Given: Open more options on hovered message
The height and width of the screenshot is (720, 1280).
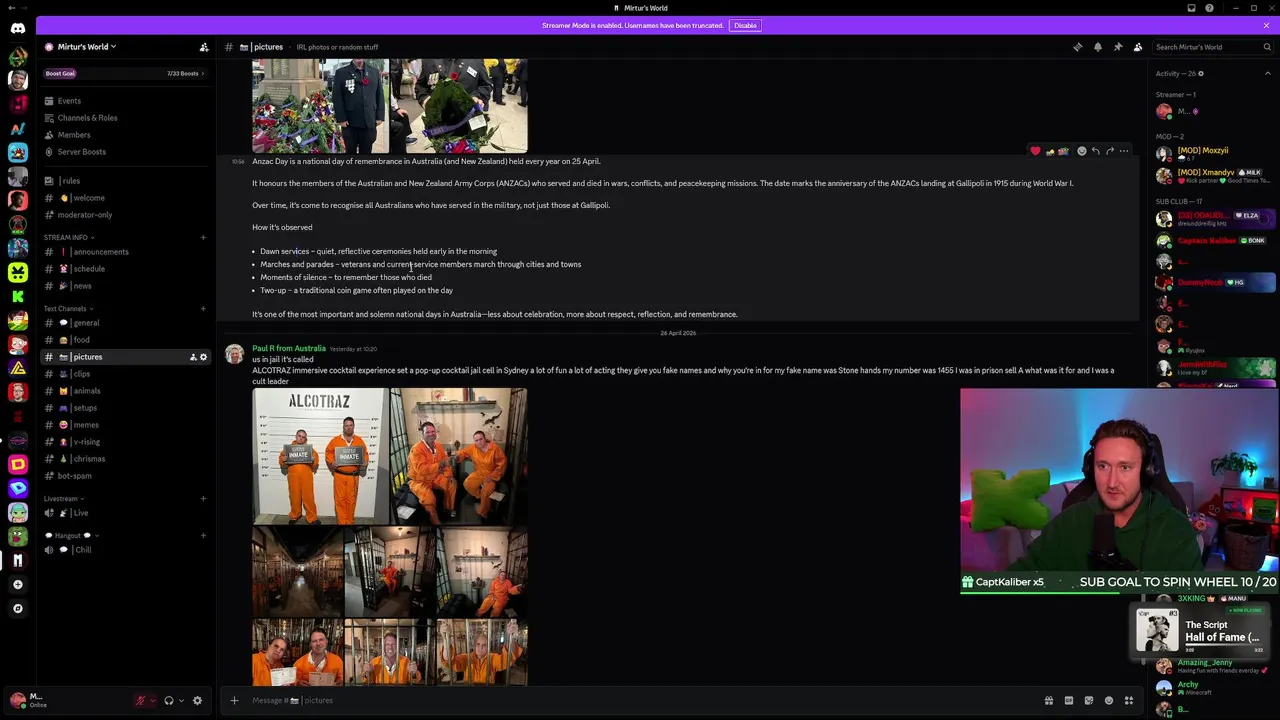Looking at the screenshot, I should coord(1124,151).
